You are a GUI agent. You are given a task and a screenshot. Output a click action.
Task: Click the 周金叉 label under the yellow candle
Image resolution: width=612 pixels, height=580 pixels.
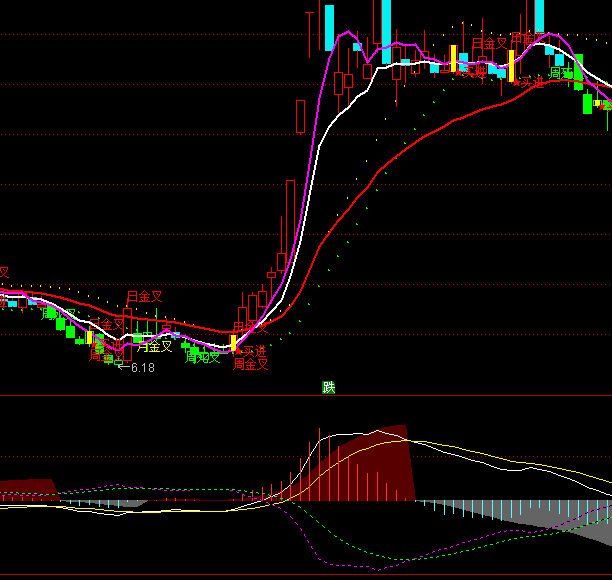pyautogui.click(x=251, y=364)
